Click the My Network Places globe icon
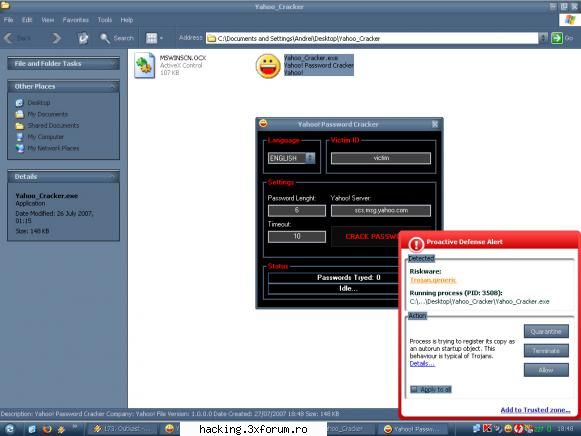 click(20, 148)
